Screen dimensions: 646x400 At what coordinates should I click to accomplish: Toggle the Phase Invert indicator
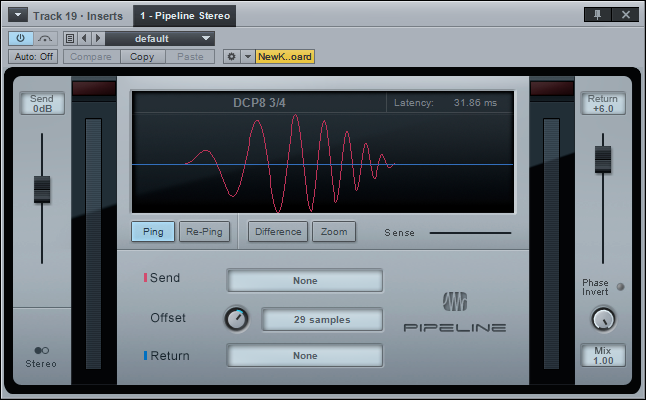[620, 287]
